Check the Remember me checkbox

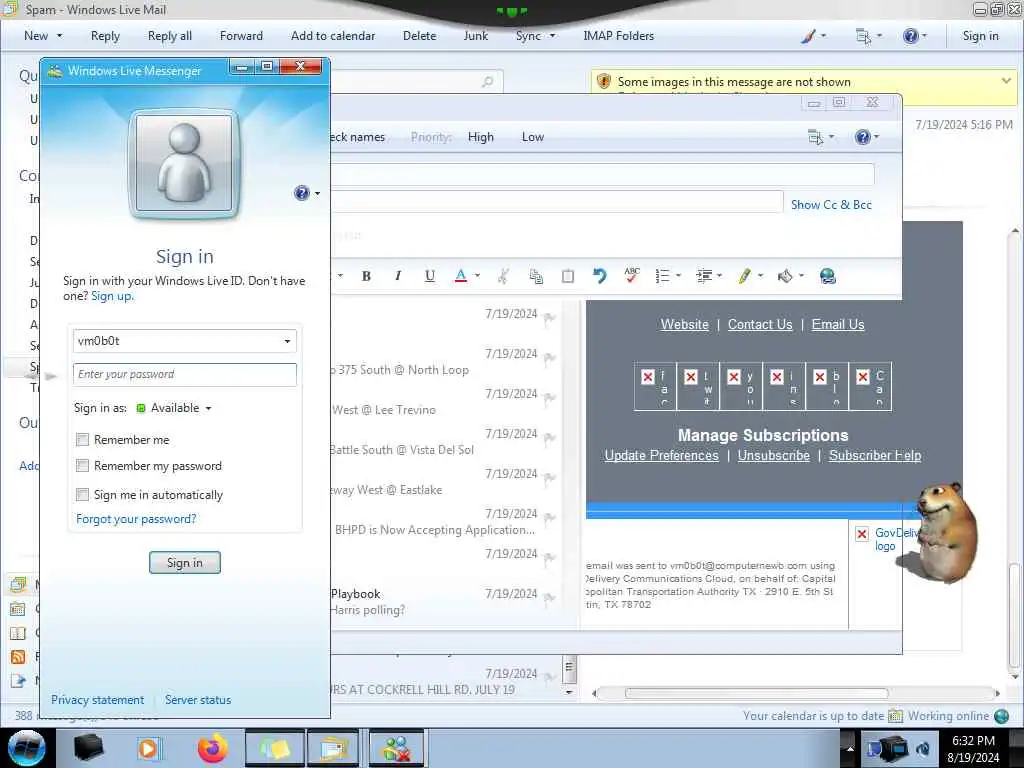(82, 440)
